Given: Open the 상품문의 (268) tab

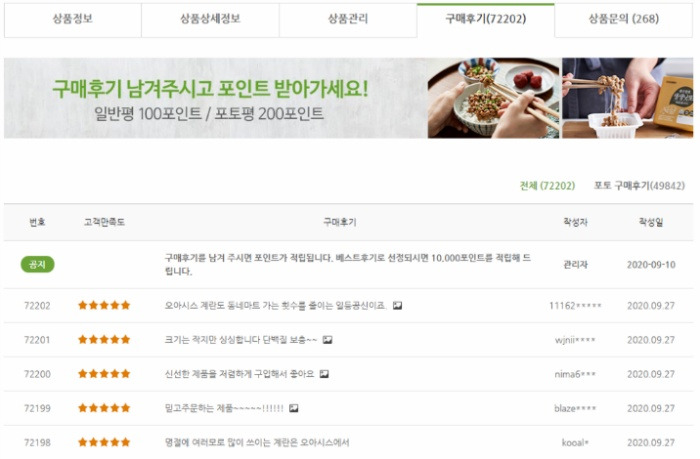Looking at the screenshot, I should click(x=624, y=20).
